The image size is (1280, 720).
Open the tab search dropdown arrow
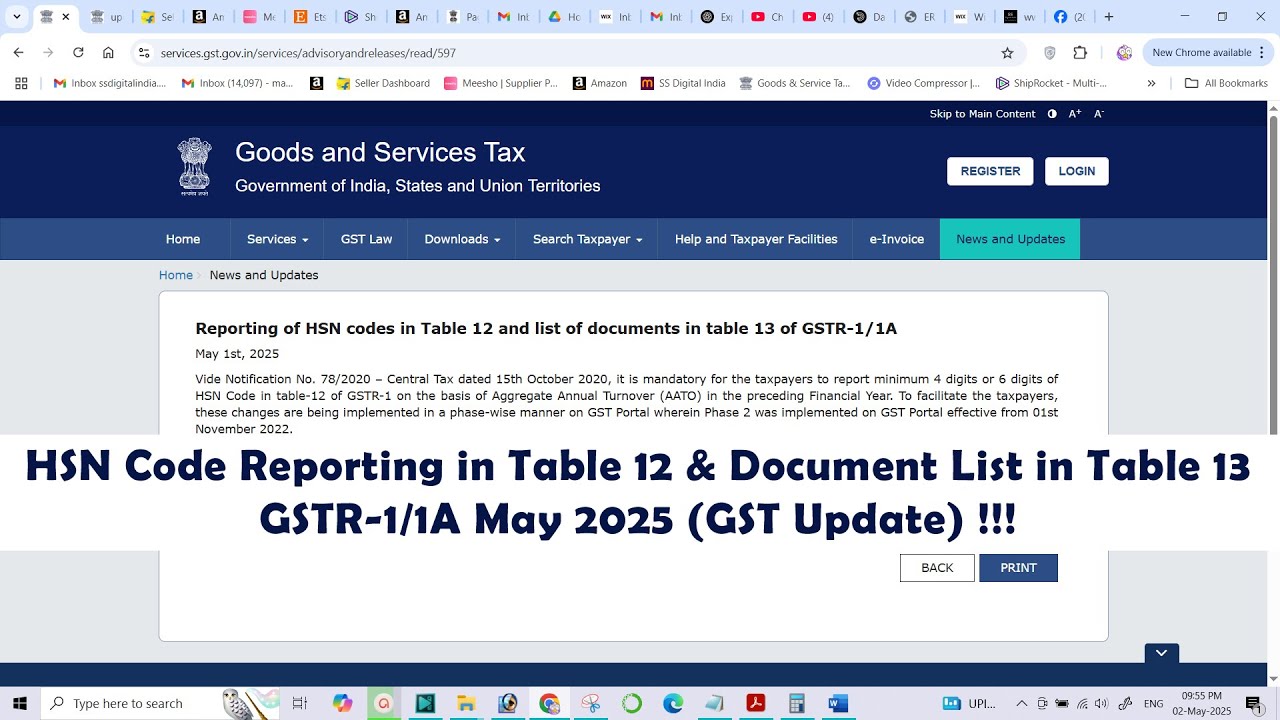[x=16, y=17]
